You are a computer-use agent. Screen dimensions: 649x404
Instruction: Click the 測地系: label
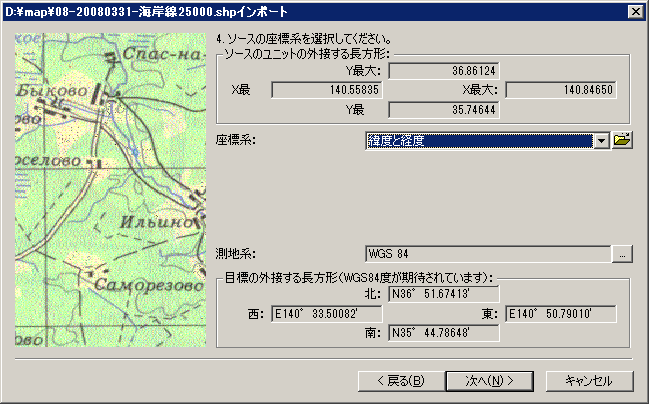tap(236, 253)
